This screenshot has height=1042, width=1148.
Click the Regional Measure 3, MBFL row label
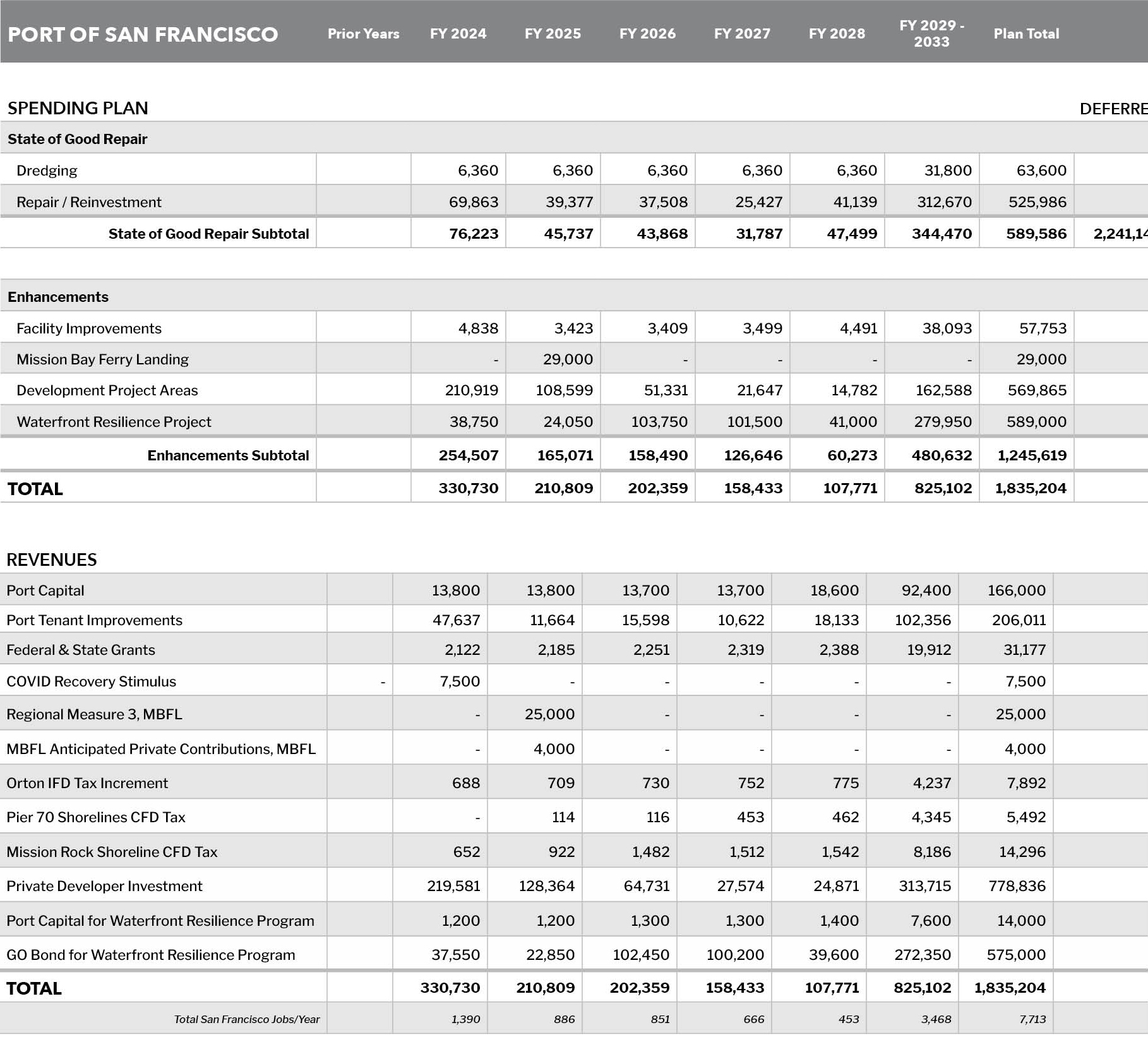click(94, 714)
